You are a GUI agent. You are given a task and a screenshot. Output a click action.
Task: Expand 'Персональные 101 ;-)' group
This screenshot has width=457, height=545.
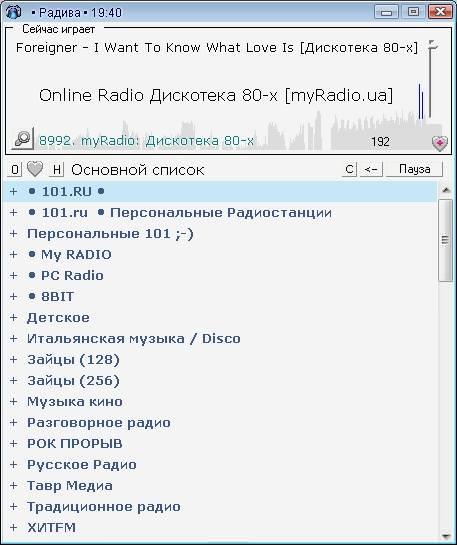pos(14,234)
